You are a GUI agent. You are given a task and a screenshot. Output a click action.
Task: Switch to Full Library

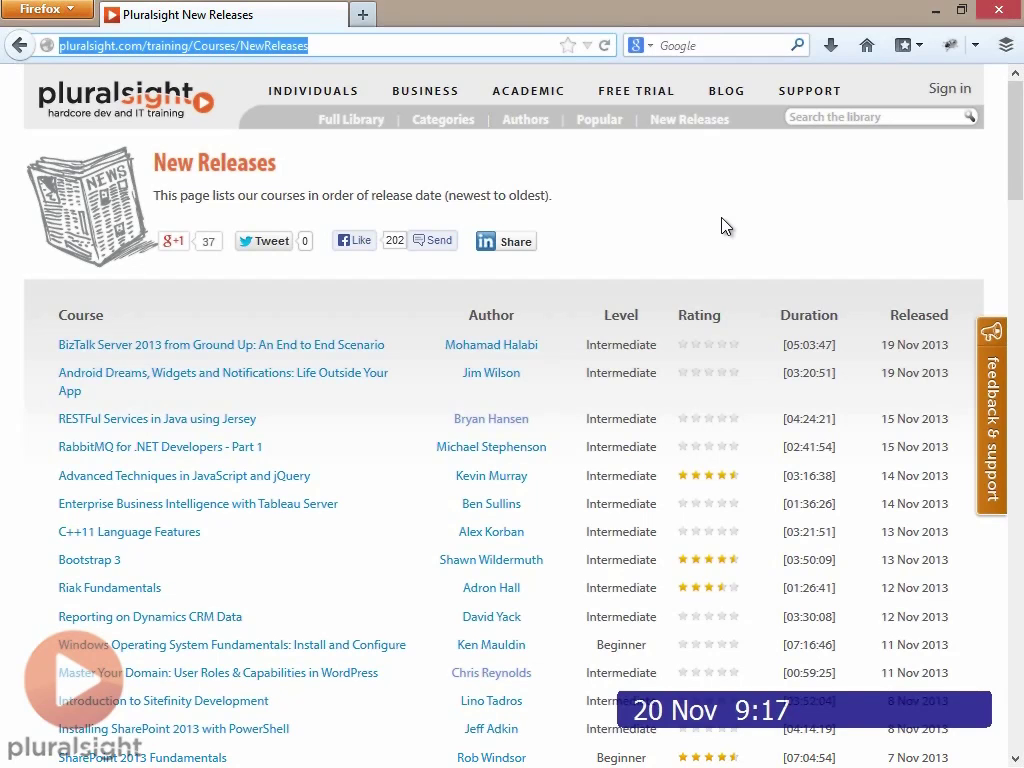pos(351,120)
